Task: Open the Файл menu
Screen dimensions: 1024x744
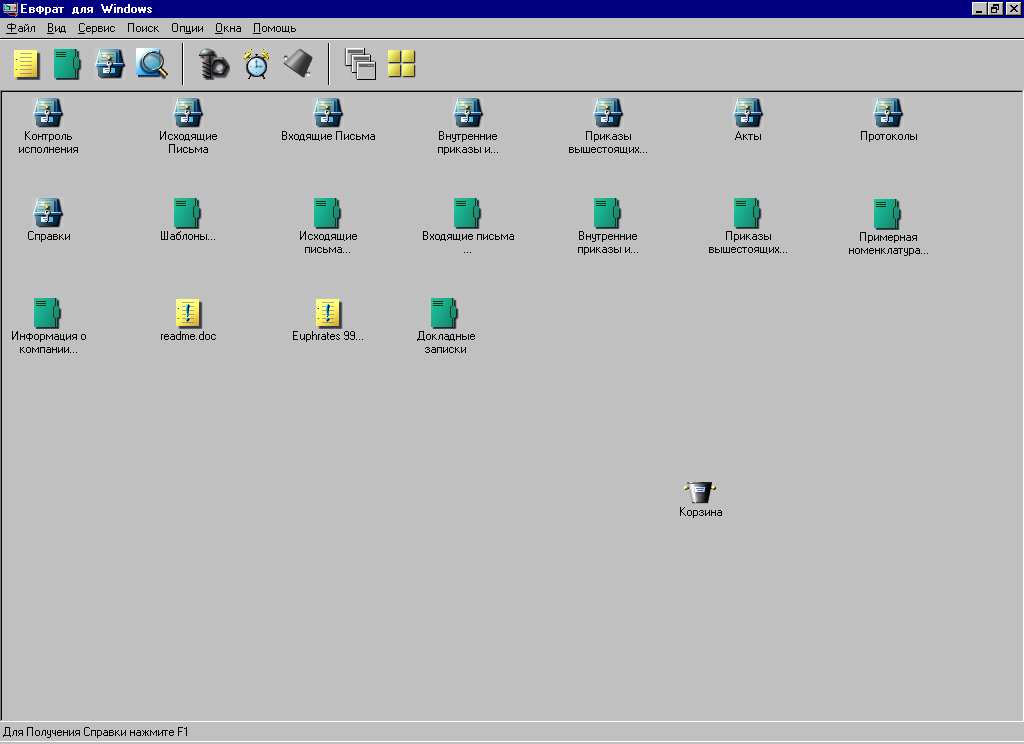Action: (x=21, y=28)
